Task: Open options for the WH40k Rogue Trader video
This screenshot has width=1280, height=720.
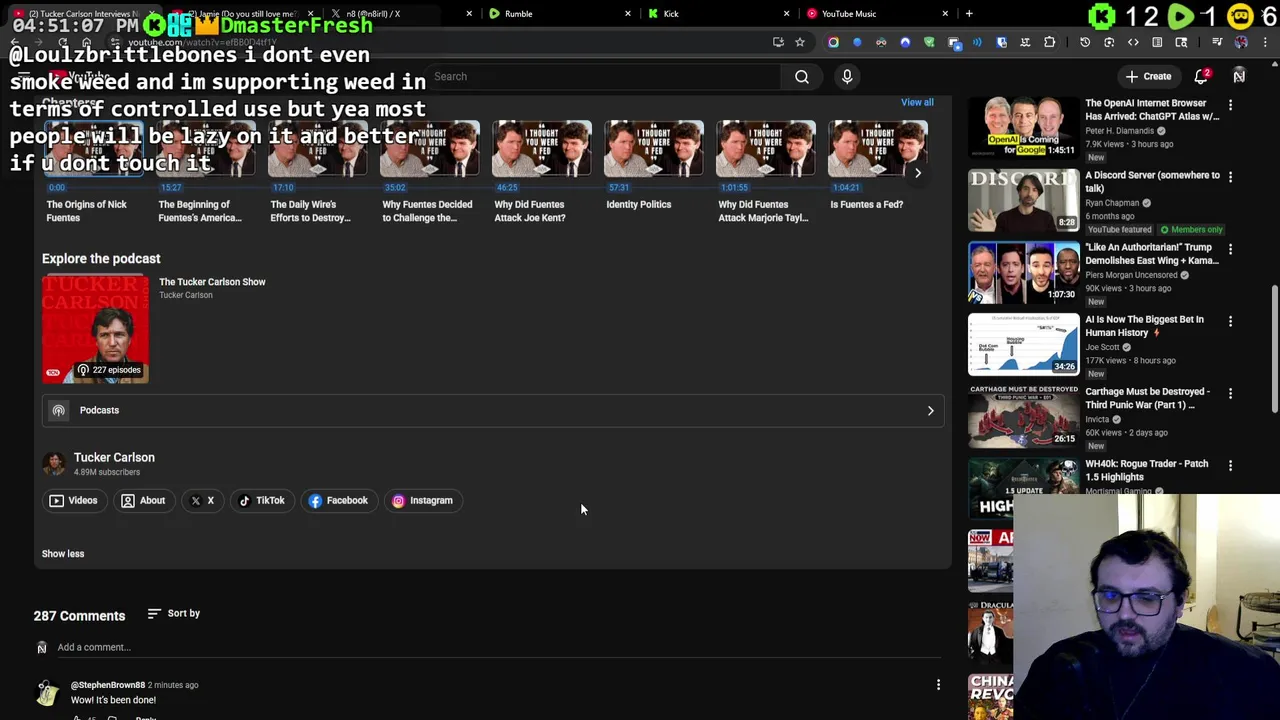Action: (x=1230, y=465)
